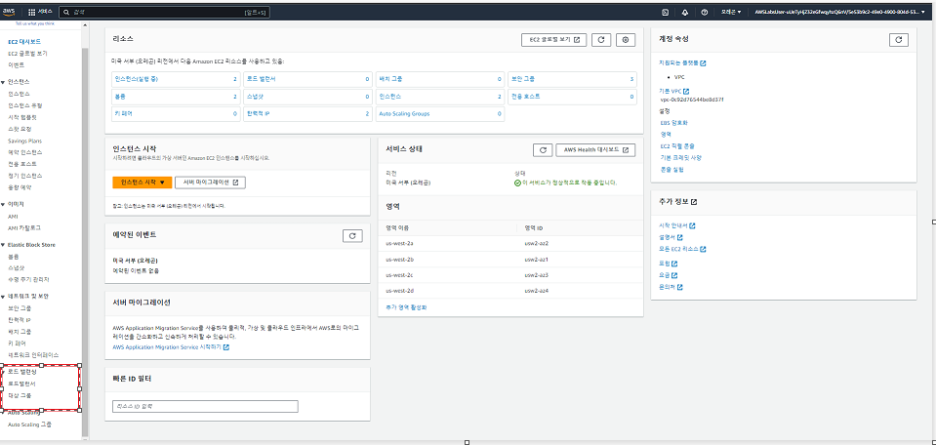
Task: Refresh the 서비스 상태 panel
Action: tap(542, 150)
